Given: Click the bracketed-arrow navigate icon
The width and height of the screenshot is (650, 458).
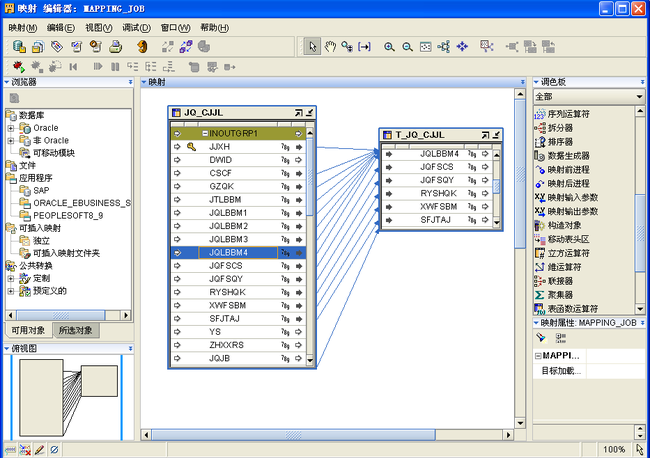Looking at the screenshot, I should point(364,46).
